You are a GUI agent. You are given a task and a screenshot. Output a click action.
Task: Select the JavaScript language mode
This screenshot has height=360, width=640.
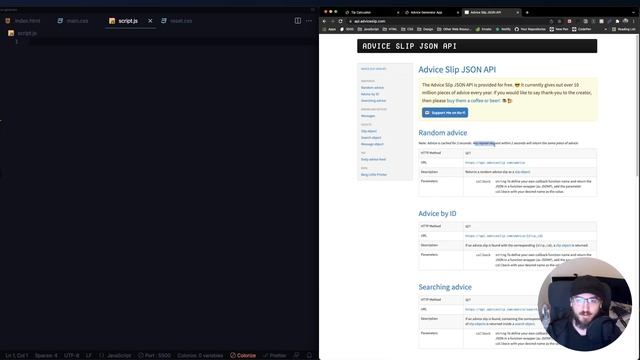click(x=115, y=356)
